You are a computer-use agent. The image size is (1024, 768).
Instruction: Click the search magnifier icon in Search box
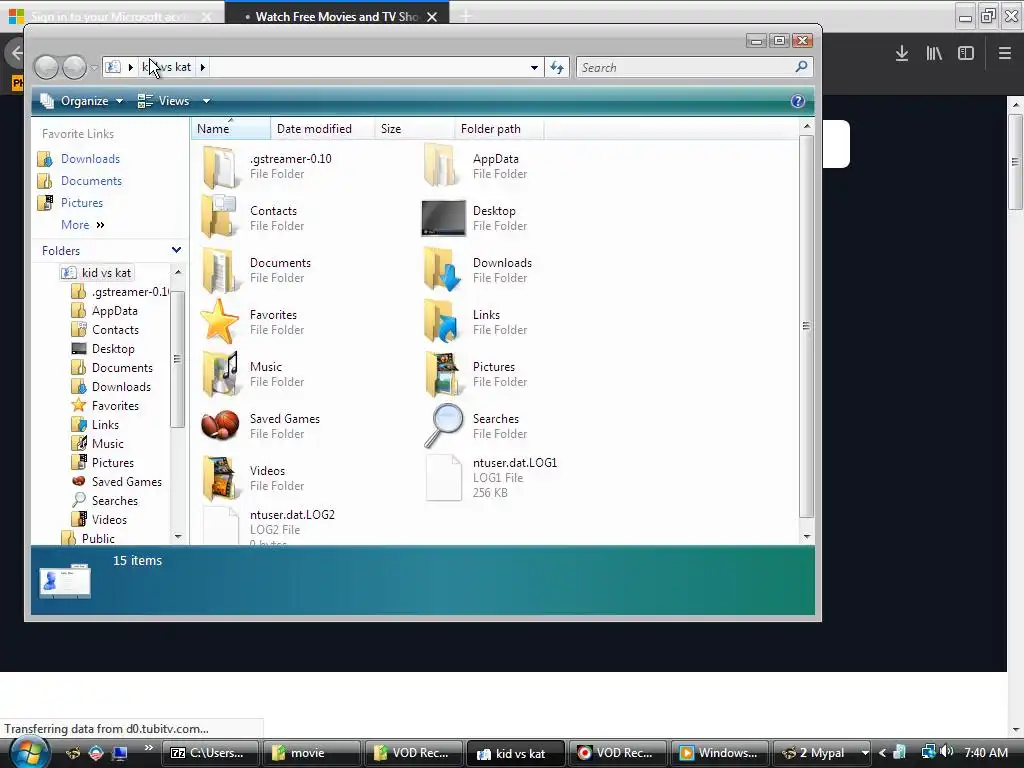801,67
